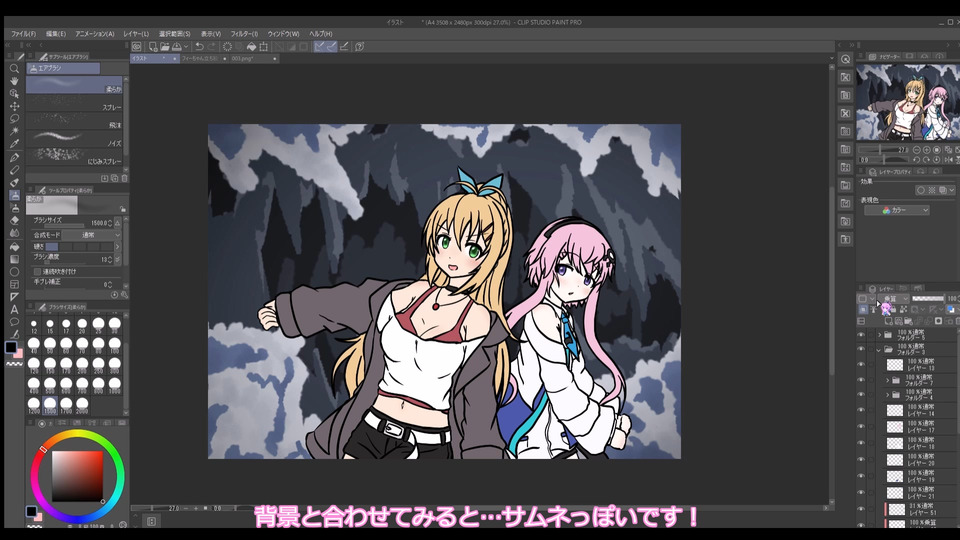Open the ファイル(F) menu
The image size is (960, 540).
pyautogui.click(x=23, y=34)
